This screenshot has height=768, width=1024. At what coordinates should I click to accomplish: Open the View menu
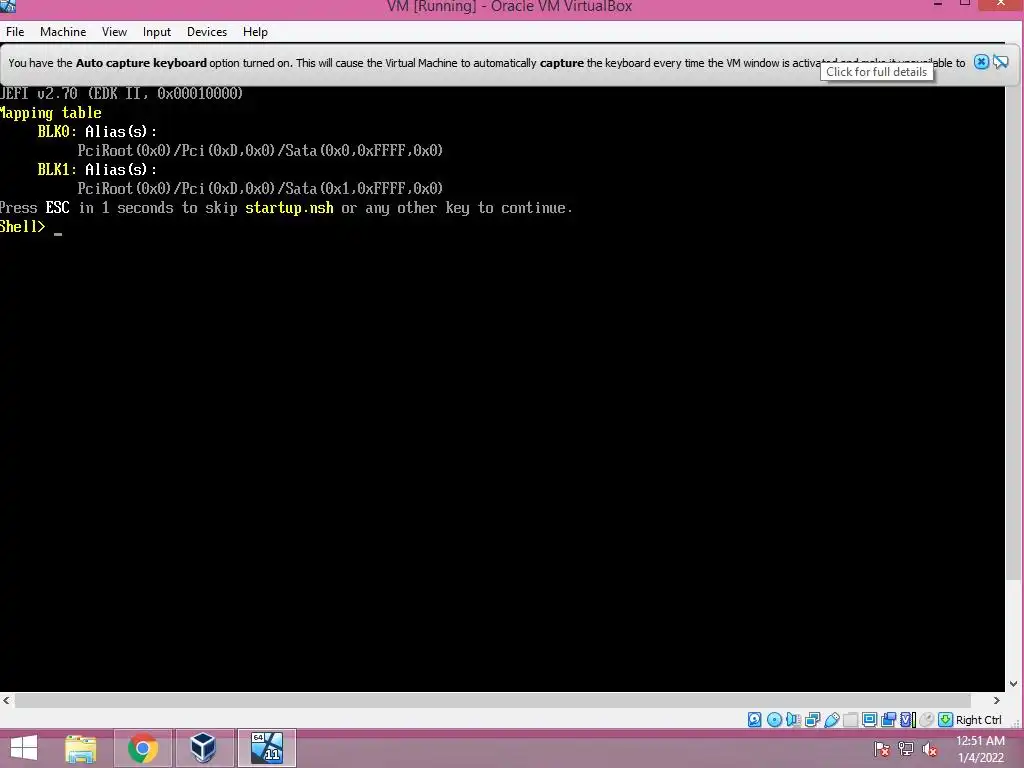pyautogui.click(x=114, y=31)
